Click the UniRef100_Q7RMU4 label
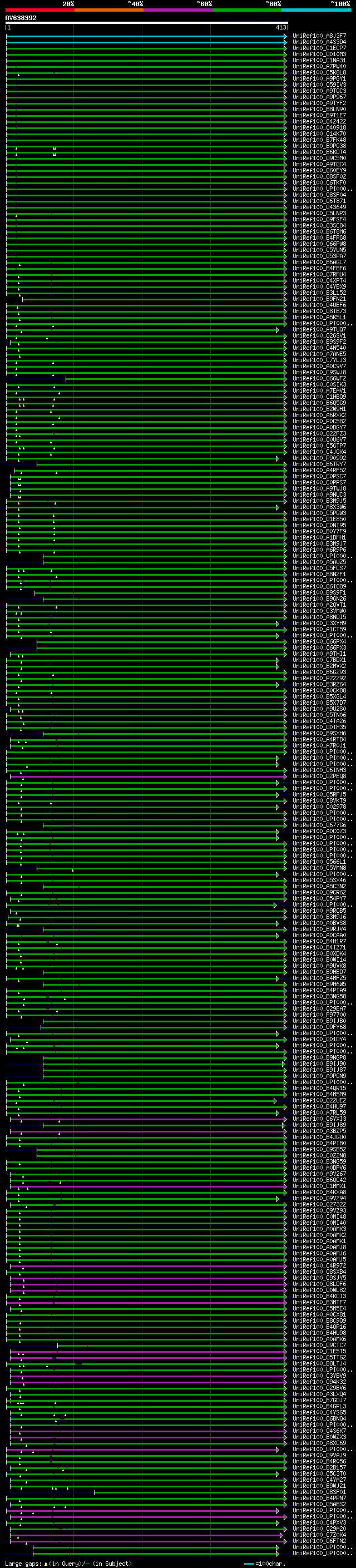The height and width of the screenshot is (1568, 356). (319, 275)
